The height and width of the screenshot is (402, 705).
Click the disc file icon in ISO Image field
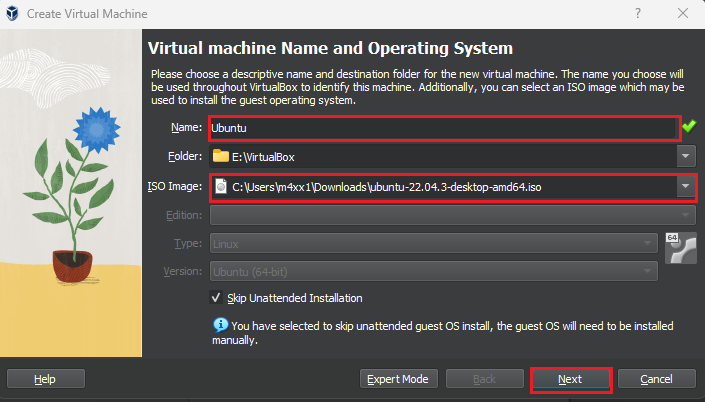[x=221, y=186]
